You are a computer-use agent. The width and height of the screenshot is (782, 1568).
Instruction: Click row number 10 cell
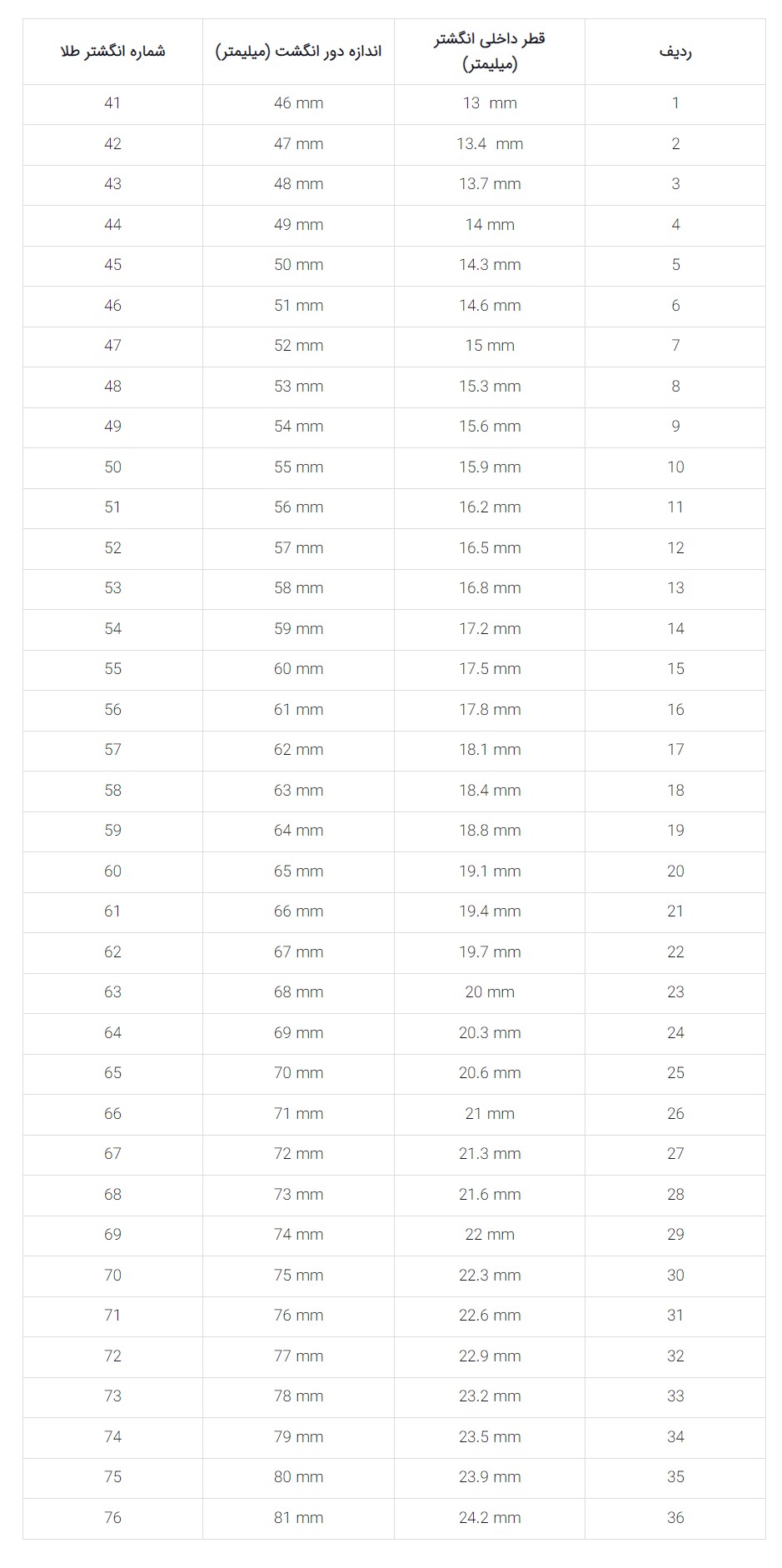click(675, 467)
